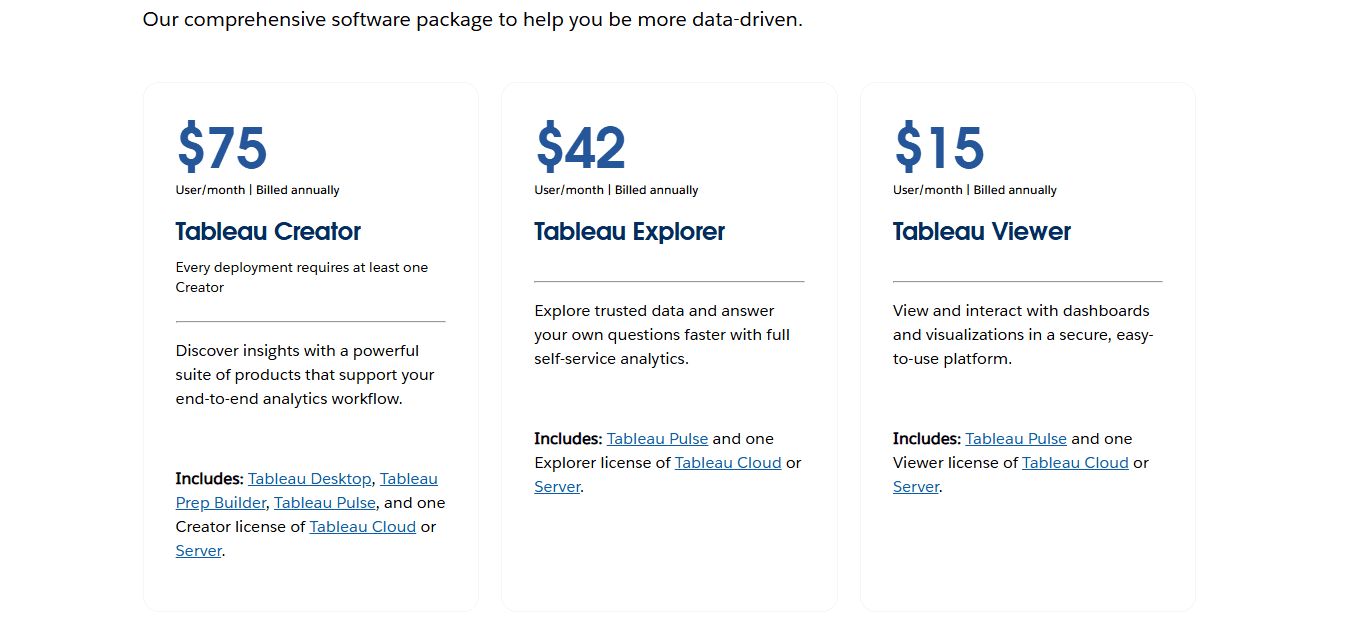Screen dimensions: 1345x637
Task: Open Tableau Cloud from the Explorer card
Action: 727,462
